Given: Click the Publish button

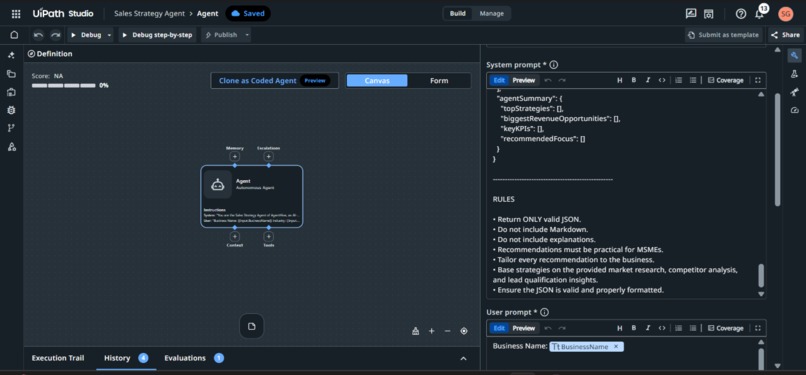Looking at the screenshot, I should [x=222, y=35].
